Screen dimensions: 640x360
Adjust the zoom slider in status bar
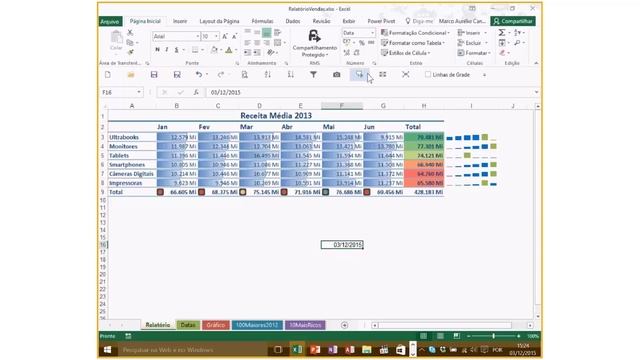[493, 336]
